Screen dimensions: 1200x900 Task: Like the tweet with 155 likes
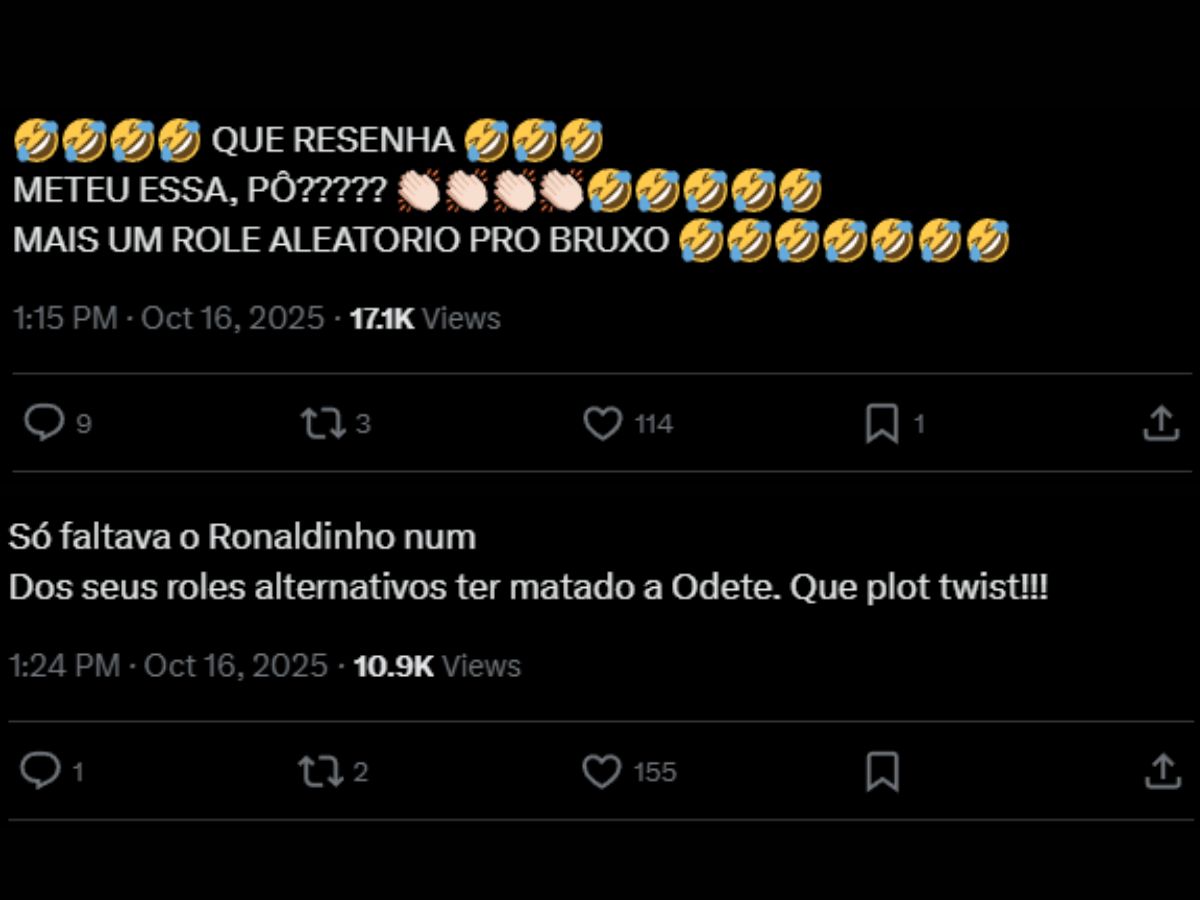pos(602,771)
